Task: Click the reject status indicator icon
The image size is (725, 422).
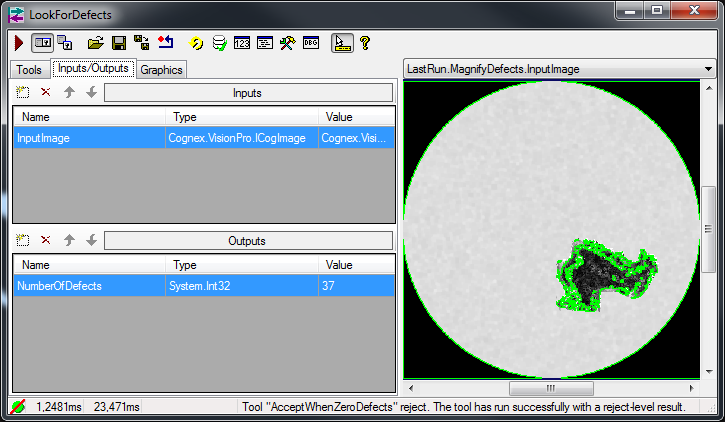Action: 18,407
